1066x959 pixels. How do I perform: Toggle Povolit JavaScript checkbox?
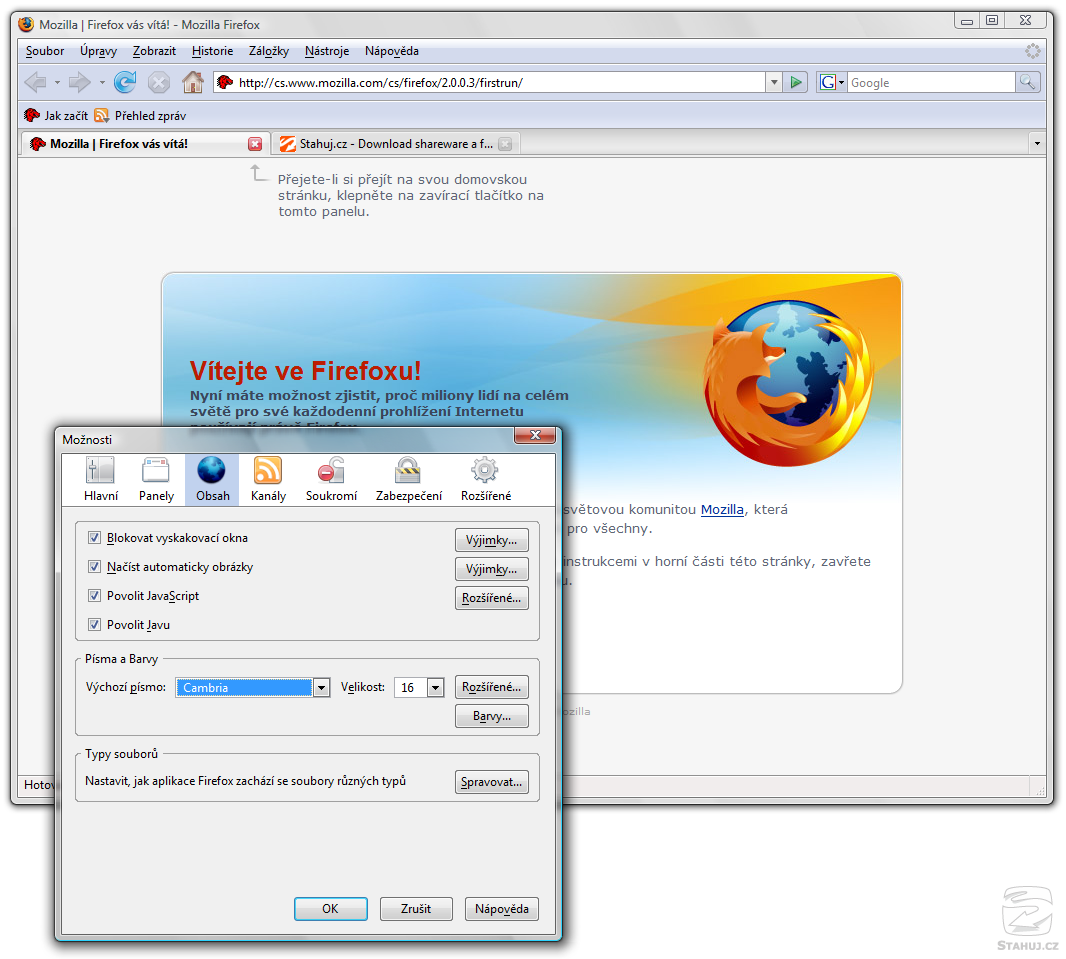click(94, 596)
